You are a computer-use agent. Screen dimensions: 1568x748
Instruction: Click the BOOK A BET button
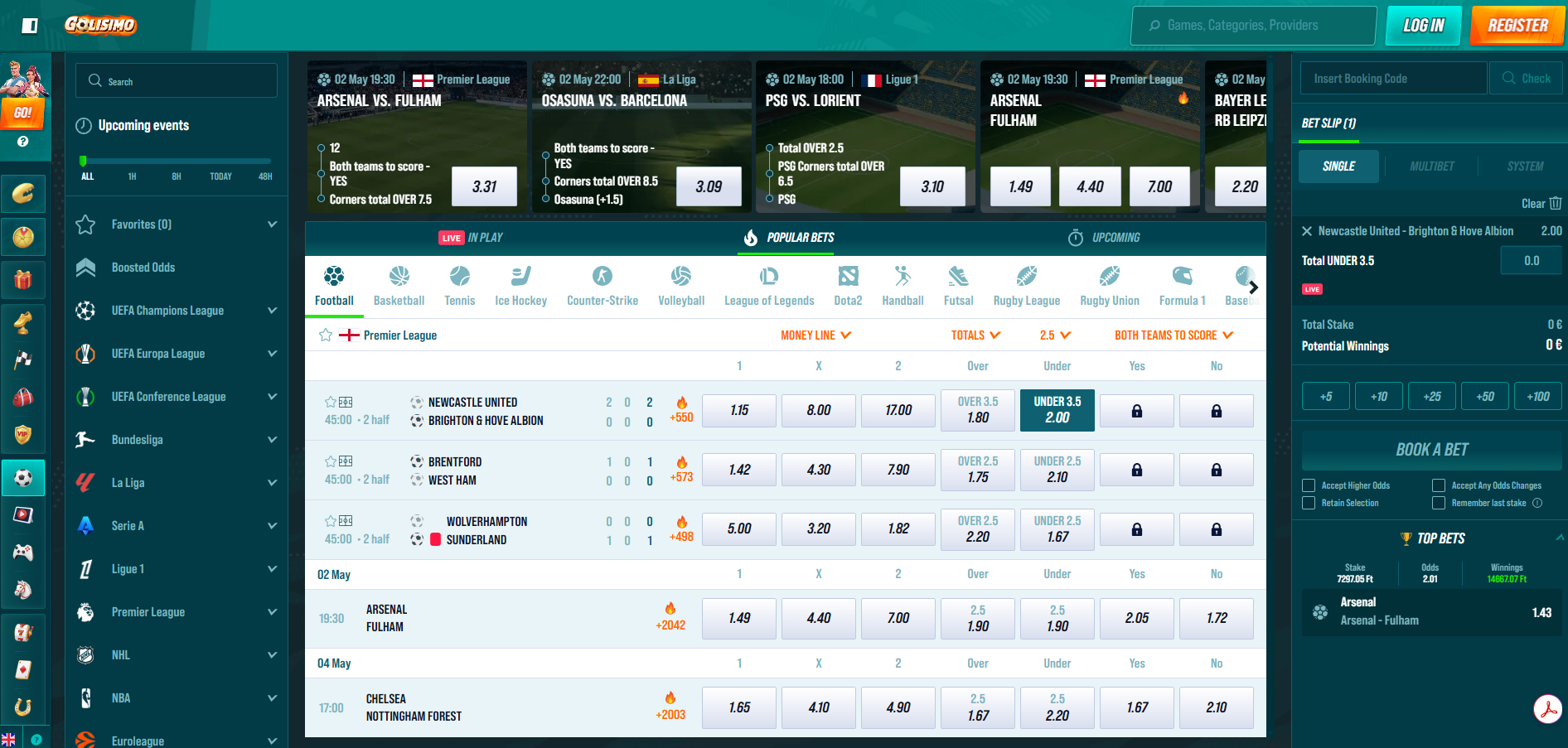[1432, 450]
